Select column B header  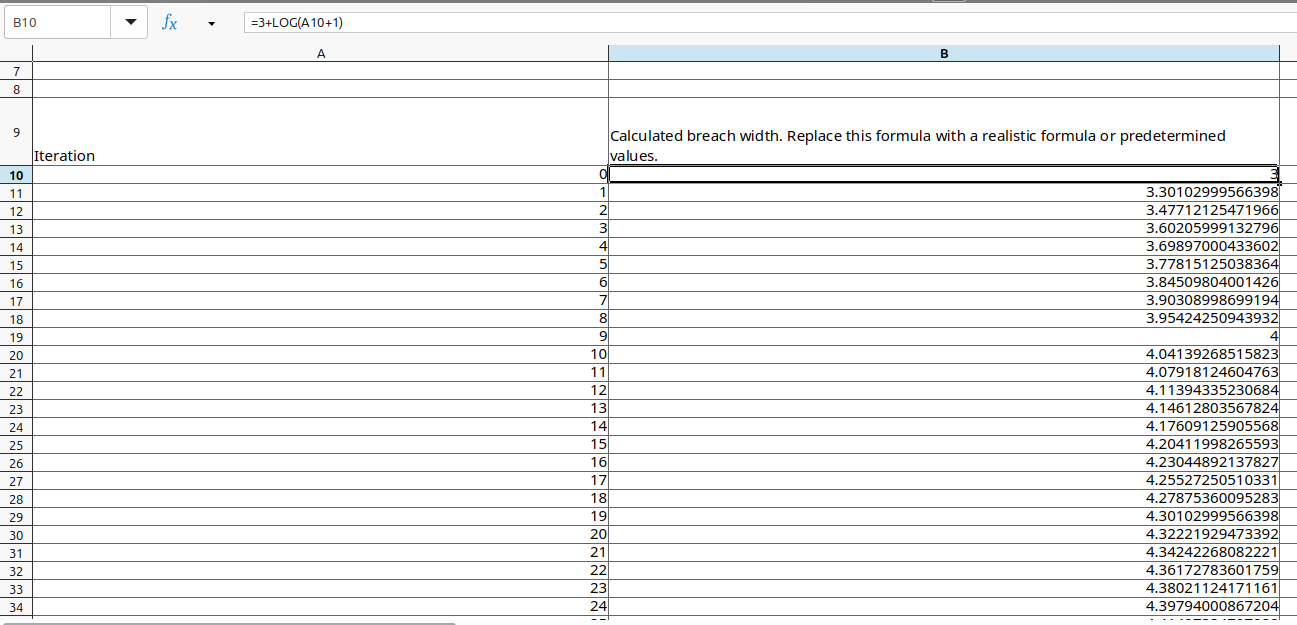(x=943, y=52)
